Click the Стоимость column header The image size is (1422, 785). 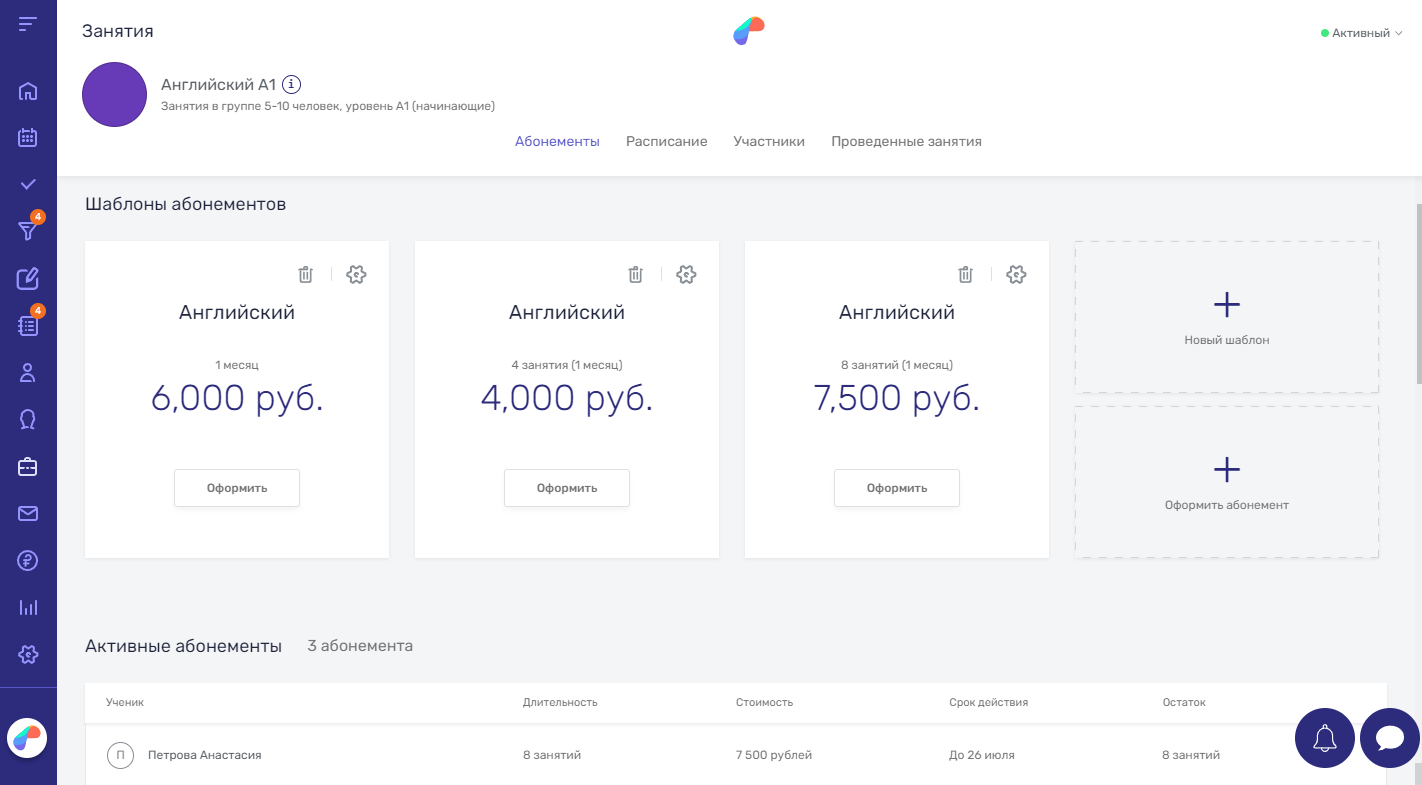click(x=764, y=702)
